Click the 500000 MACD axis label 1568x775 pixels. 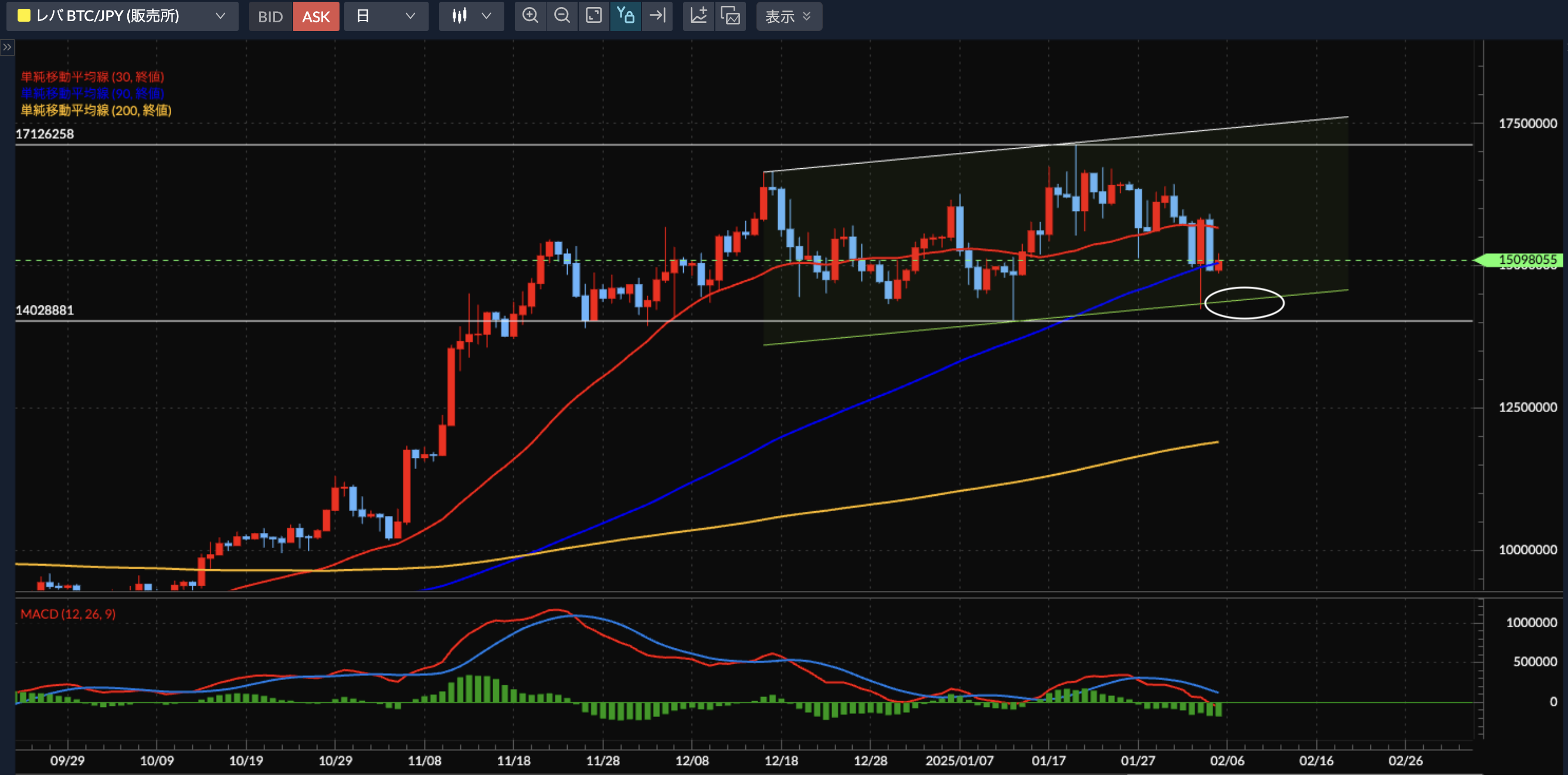tap(1535, 661)
